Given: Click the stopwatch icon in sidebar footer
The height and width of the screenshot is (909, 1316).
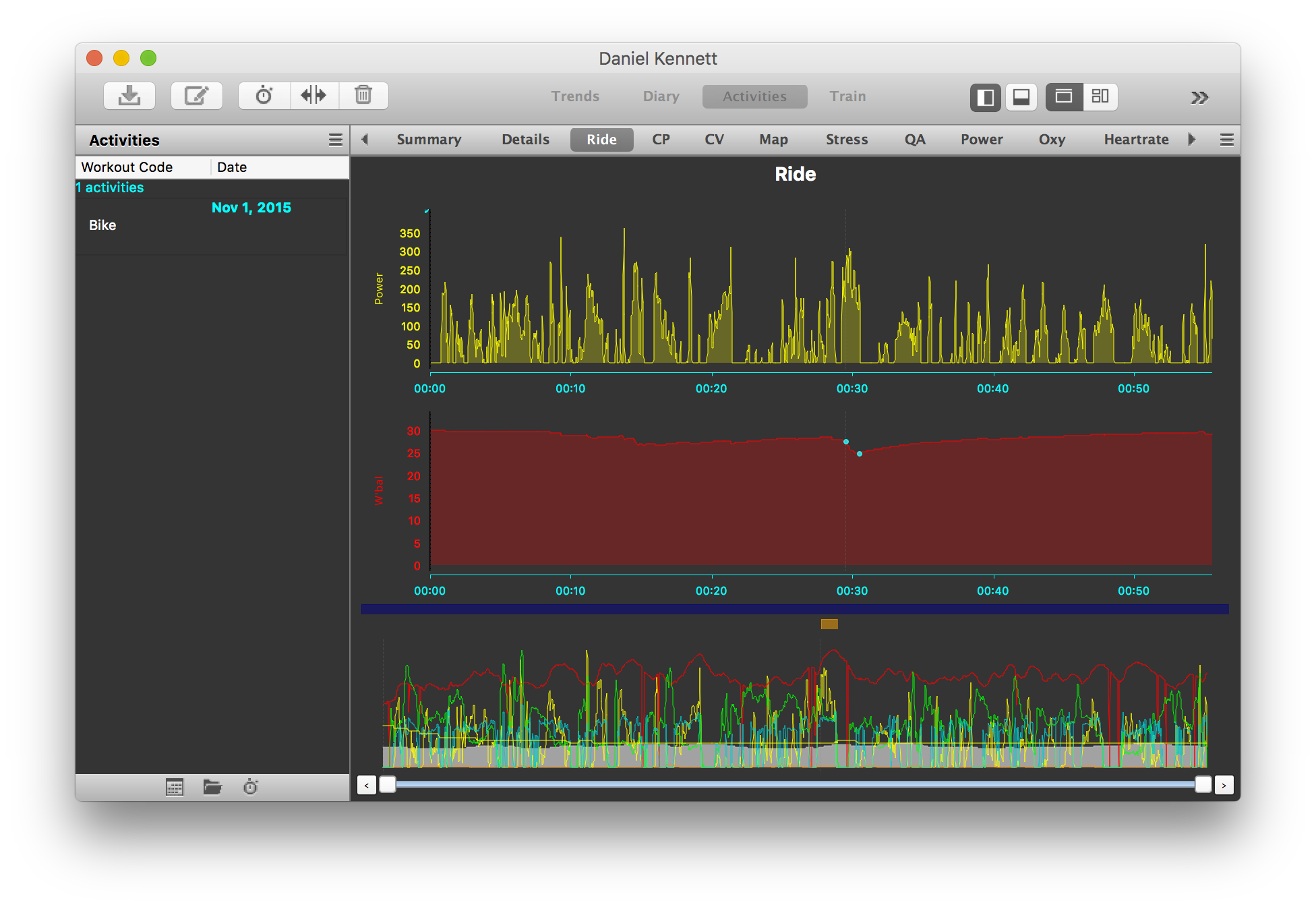Looking at the screenshot, I should (250, 787).
